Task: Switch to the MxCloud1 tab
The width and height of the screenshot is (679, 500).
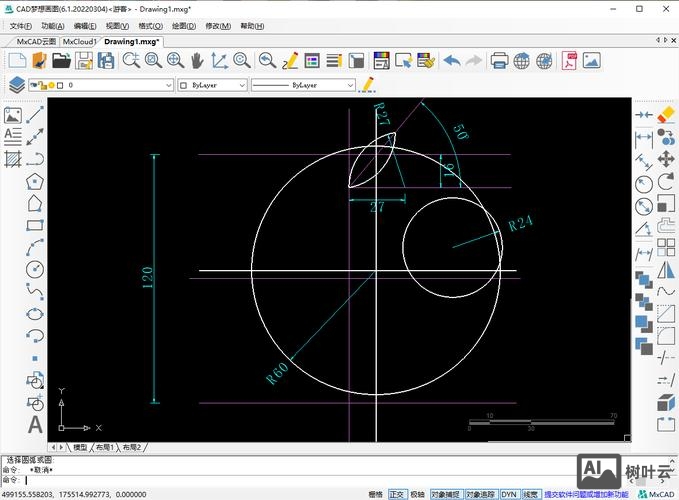Action: tap(80, 42)
